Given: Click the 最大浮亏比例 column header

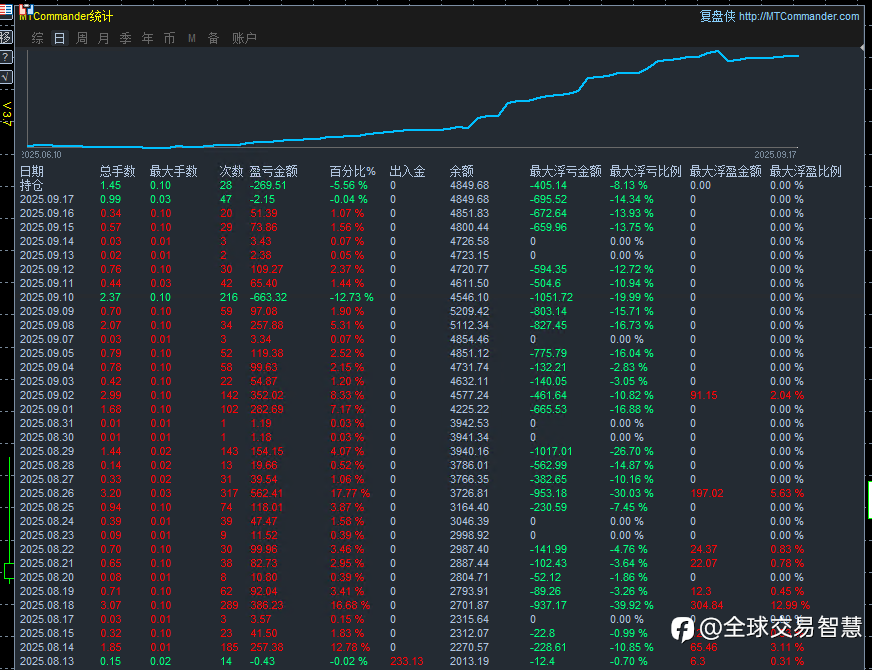Looking at the screenshot, I should click(x=645, y=171).
